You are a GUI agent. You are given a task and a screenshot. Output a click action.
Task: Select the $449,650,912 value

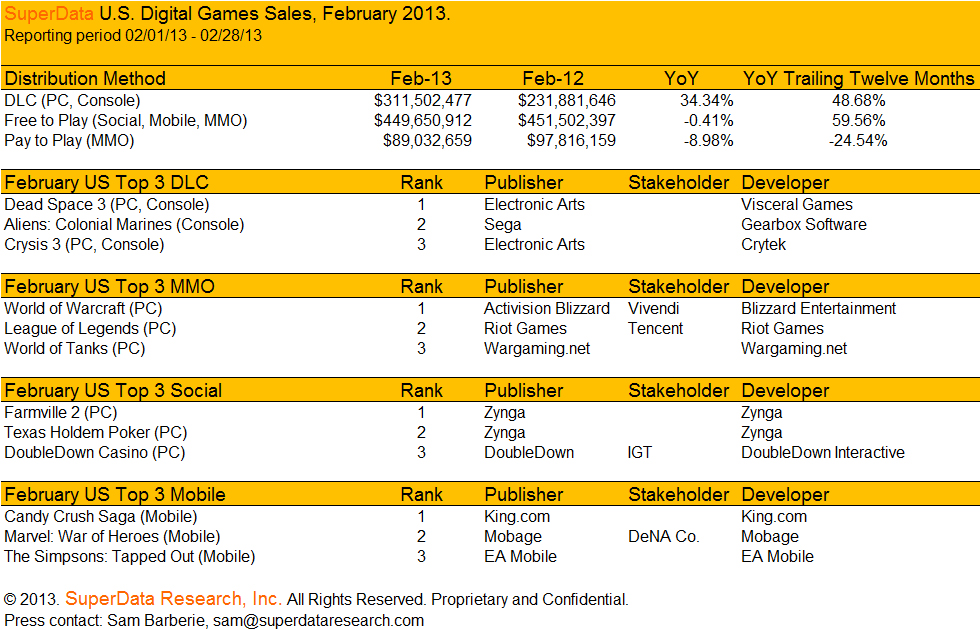coord(423,121)
